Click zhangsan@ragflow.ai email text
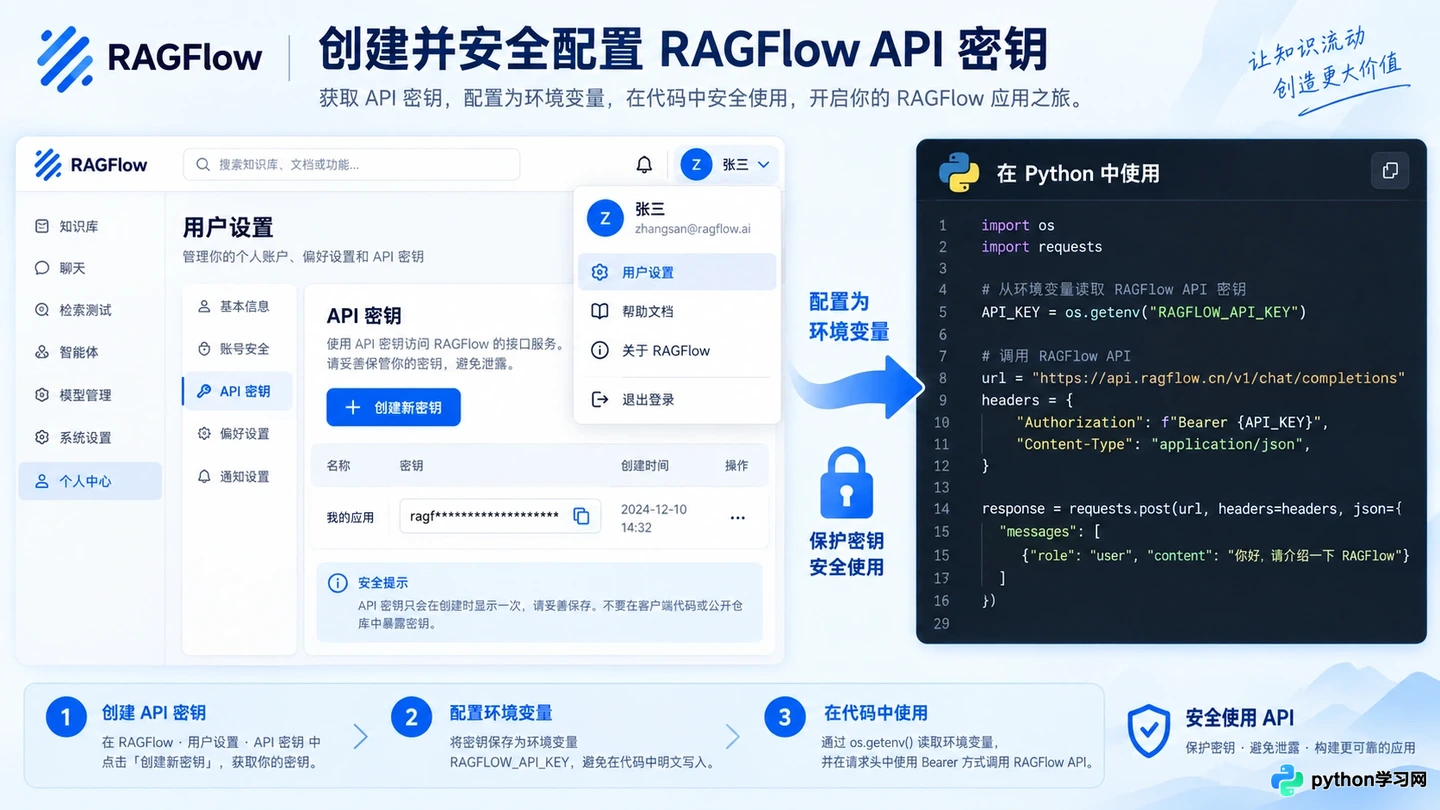 coord(693,229)
